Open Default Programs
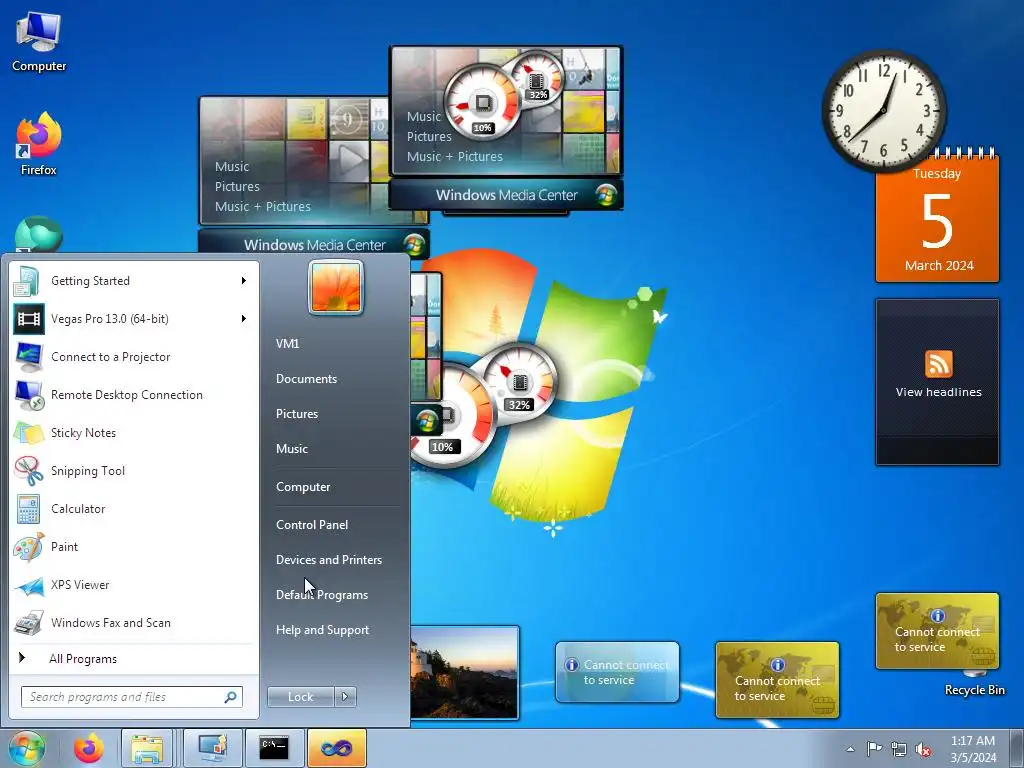Image resolution: width=1024 pixels, height=768 pixels. pos(322,595)
